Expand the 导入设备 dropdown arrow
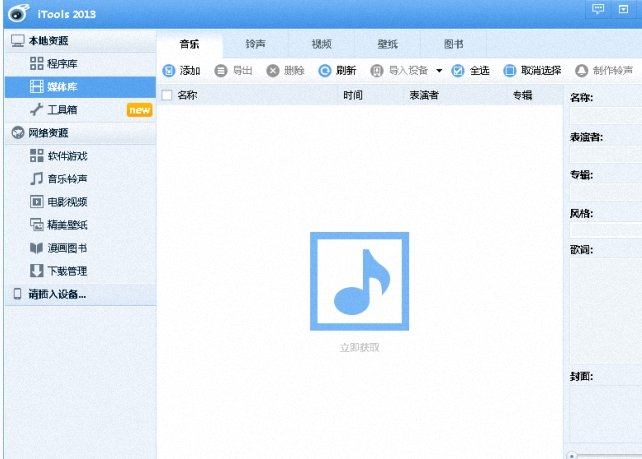The height and width of the screenshot is (459, 642). [439, 71]
